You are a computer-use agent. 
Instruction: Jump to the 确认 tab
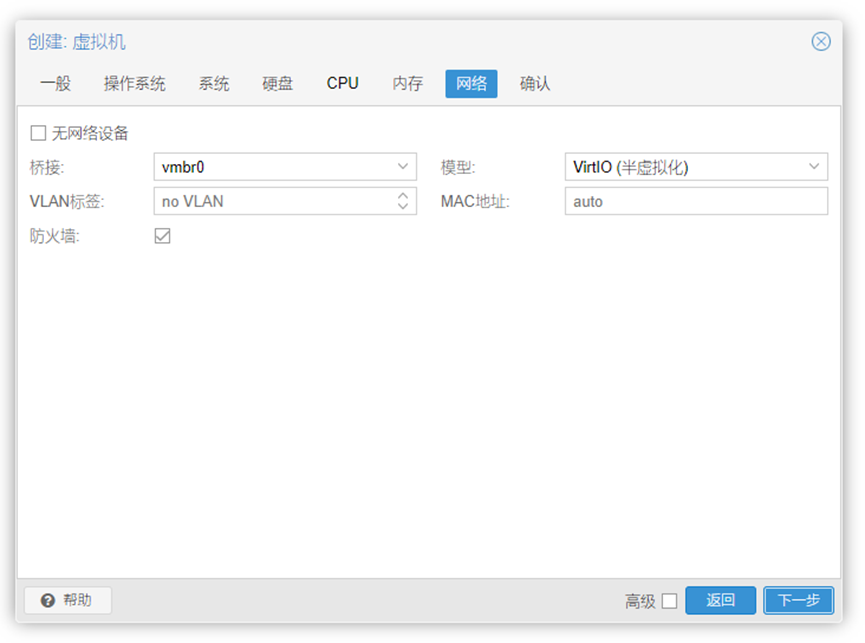point(535,84)
